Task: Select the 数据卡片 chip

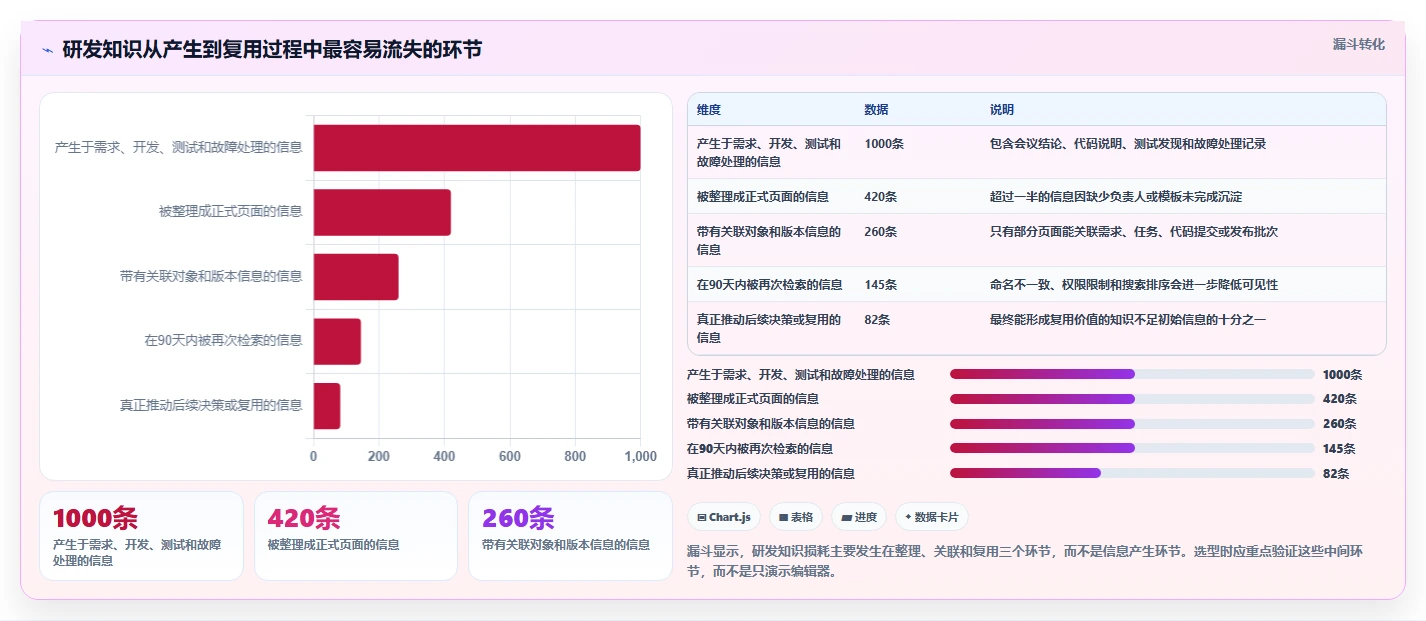Action: coord(932,517)
